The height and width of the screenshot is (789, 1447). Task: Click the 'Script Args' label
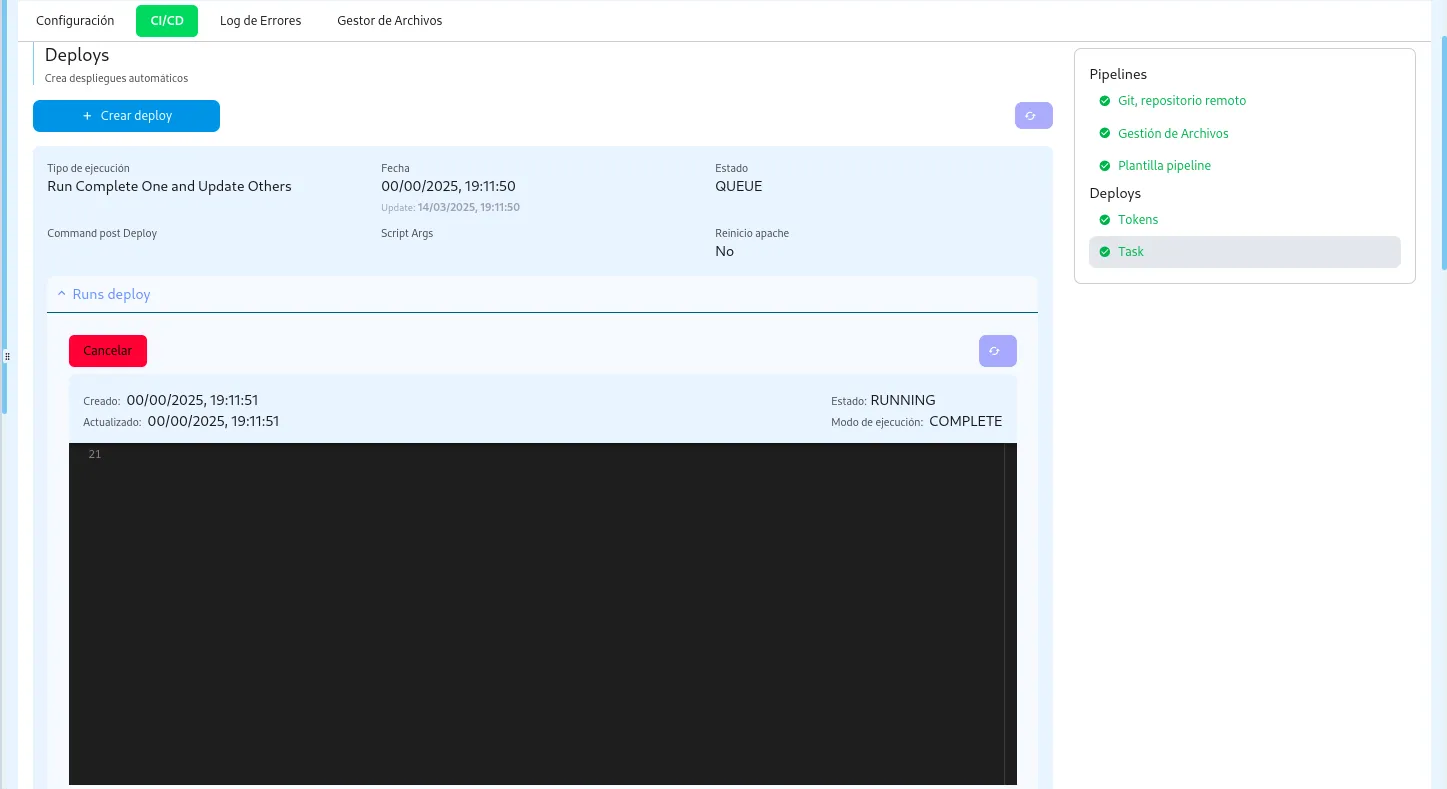click(x=407, y=233)
